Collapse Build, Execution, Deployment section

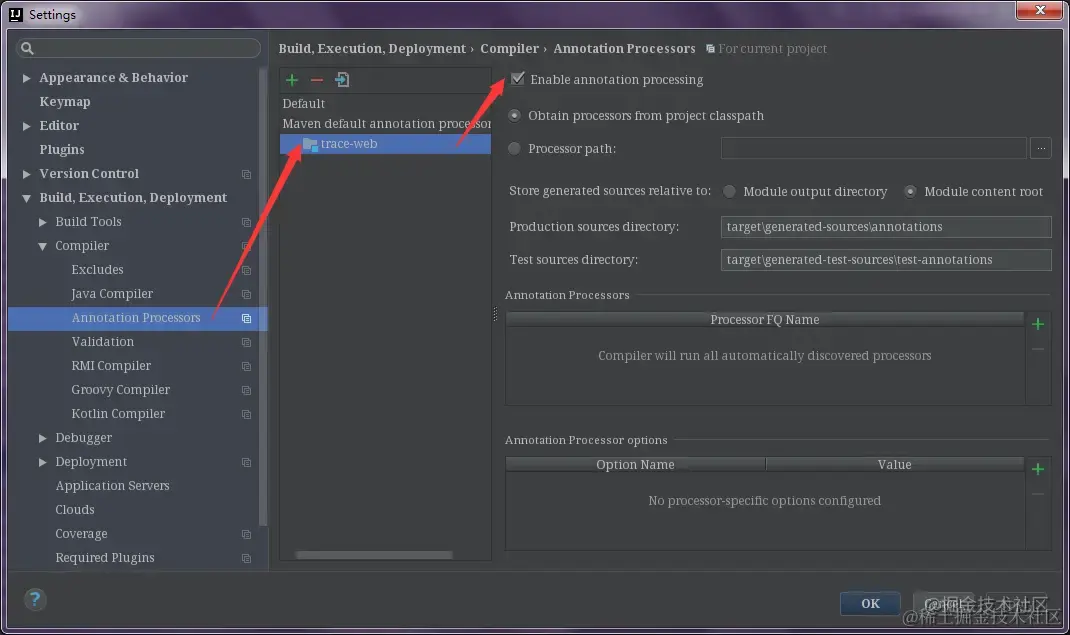pyautogui.click(x=26, y=198)
